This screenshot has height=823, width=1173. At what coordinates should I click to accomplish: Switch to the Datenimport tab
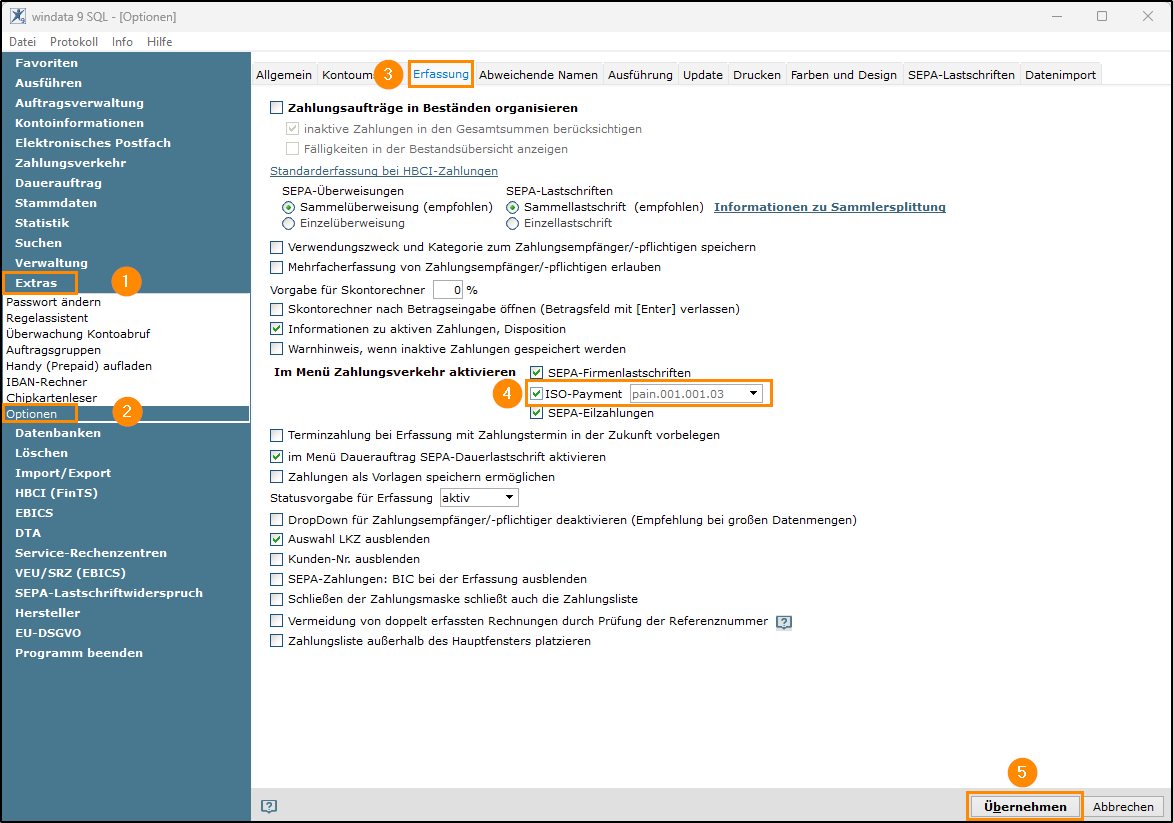pyautogui.click(x=1060, y=75)
